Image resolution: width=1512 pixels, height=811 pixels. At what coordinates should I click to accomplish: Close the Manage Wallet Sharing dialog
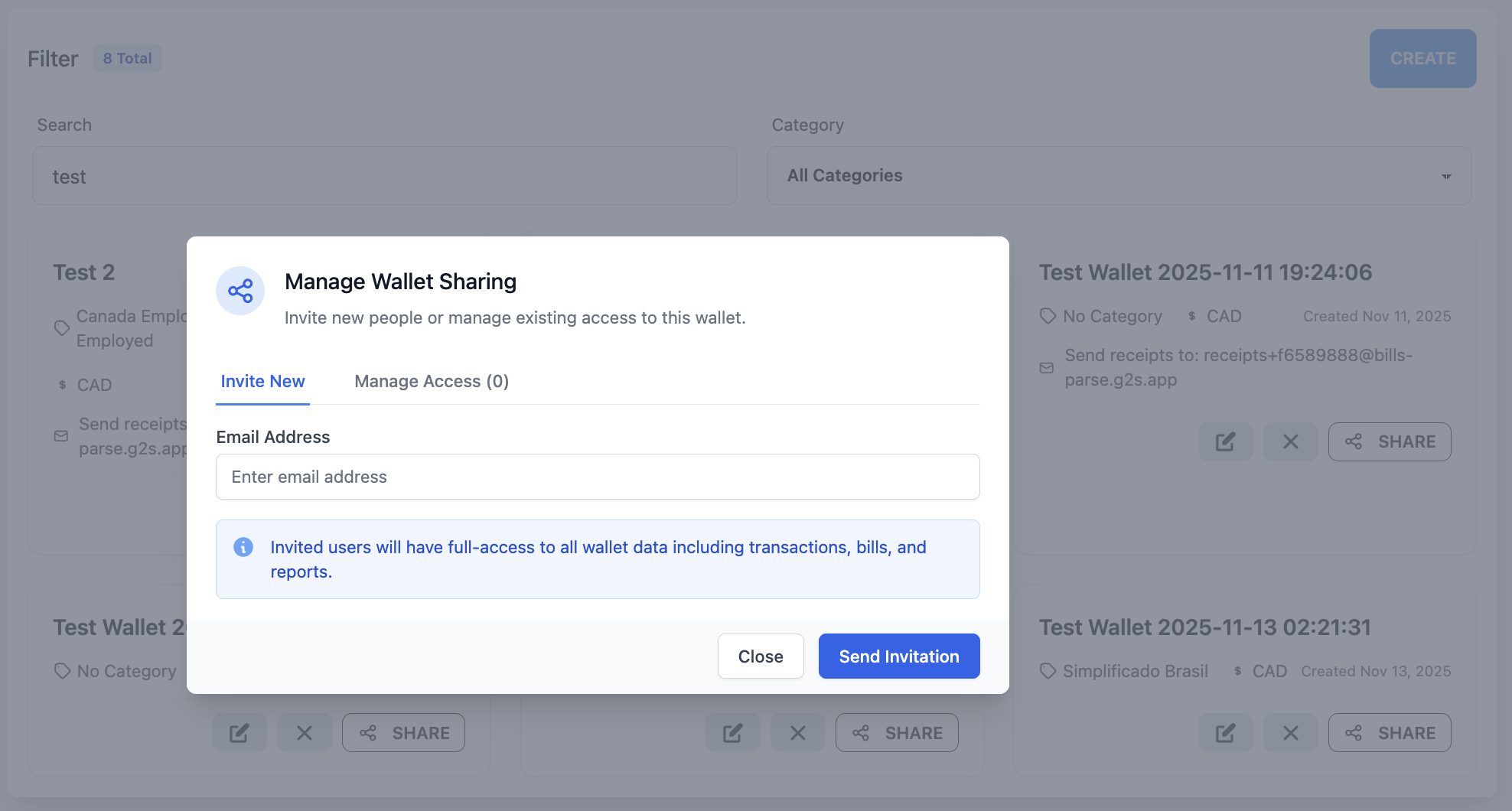point(761,656)
